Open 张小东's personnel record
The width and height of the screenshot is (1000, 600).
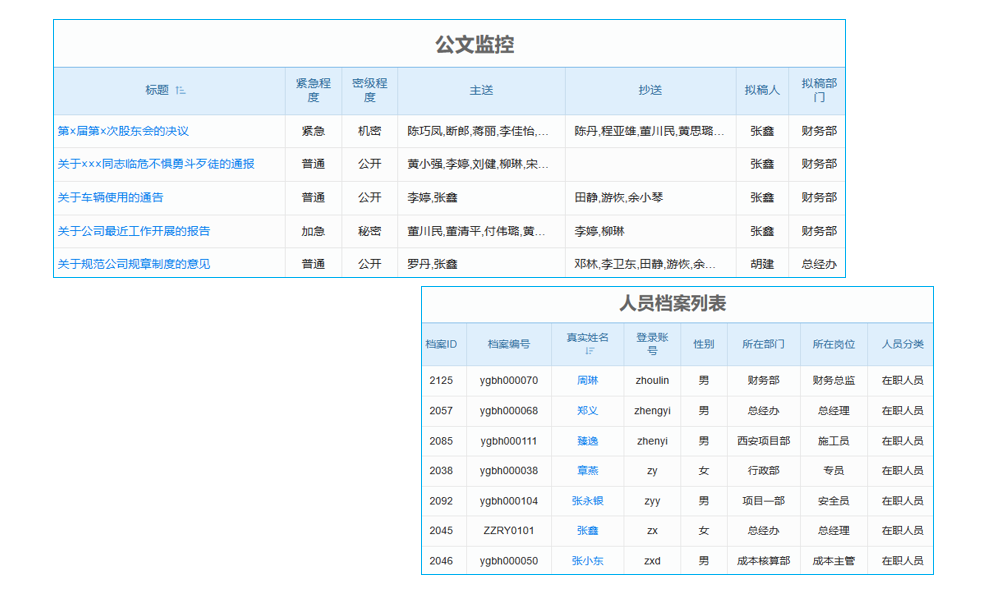point(586,561)
